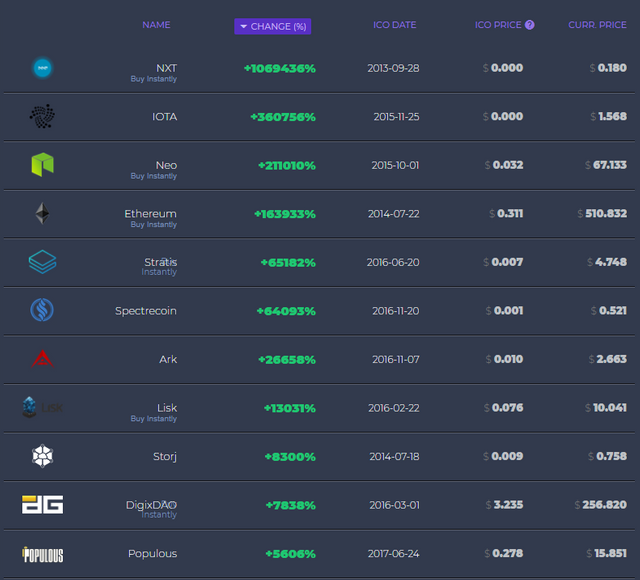640x580 pixels.
Task: Select the +1069436% change value
Action: [280, 68]
